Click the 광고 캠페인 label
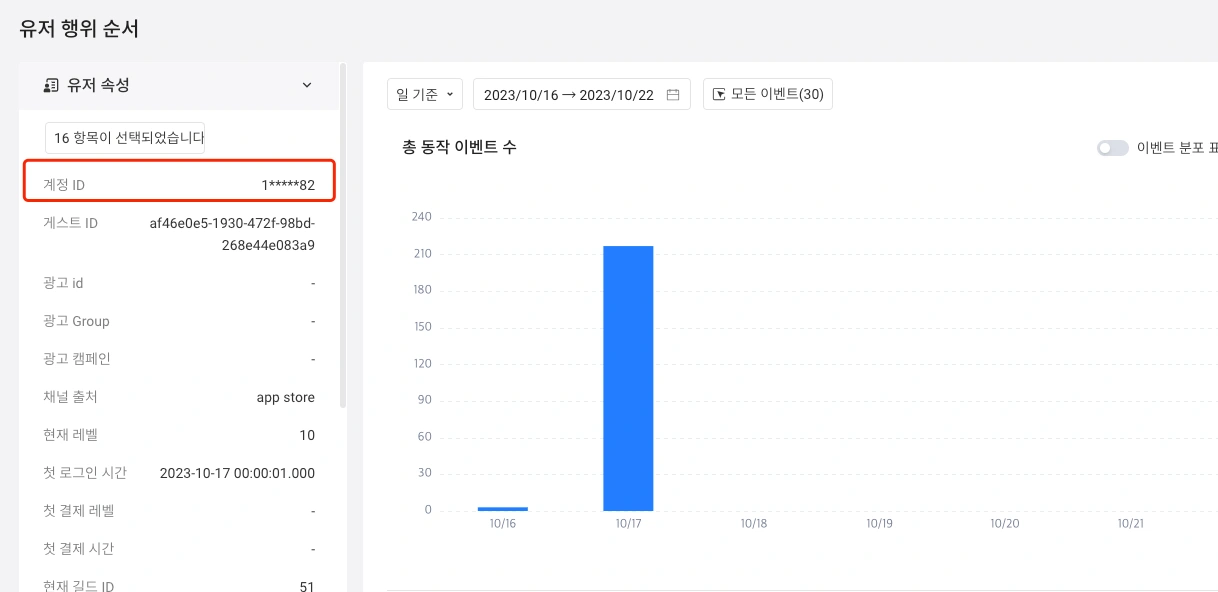Screen dimensions: 1218x592 pyautogui.click(x=77, y=359)
